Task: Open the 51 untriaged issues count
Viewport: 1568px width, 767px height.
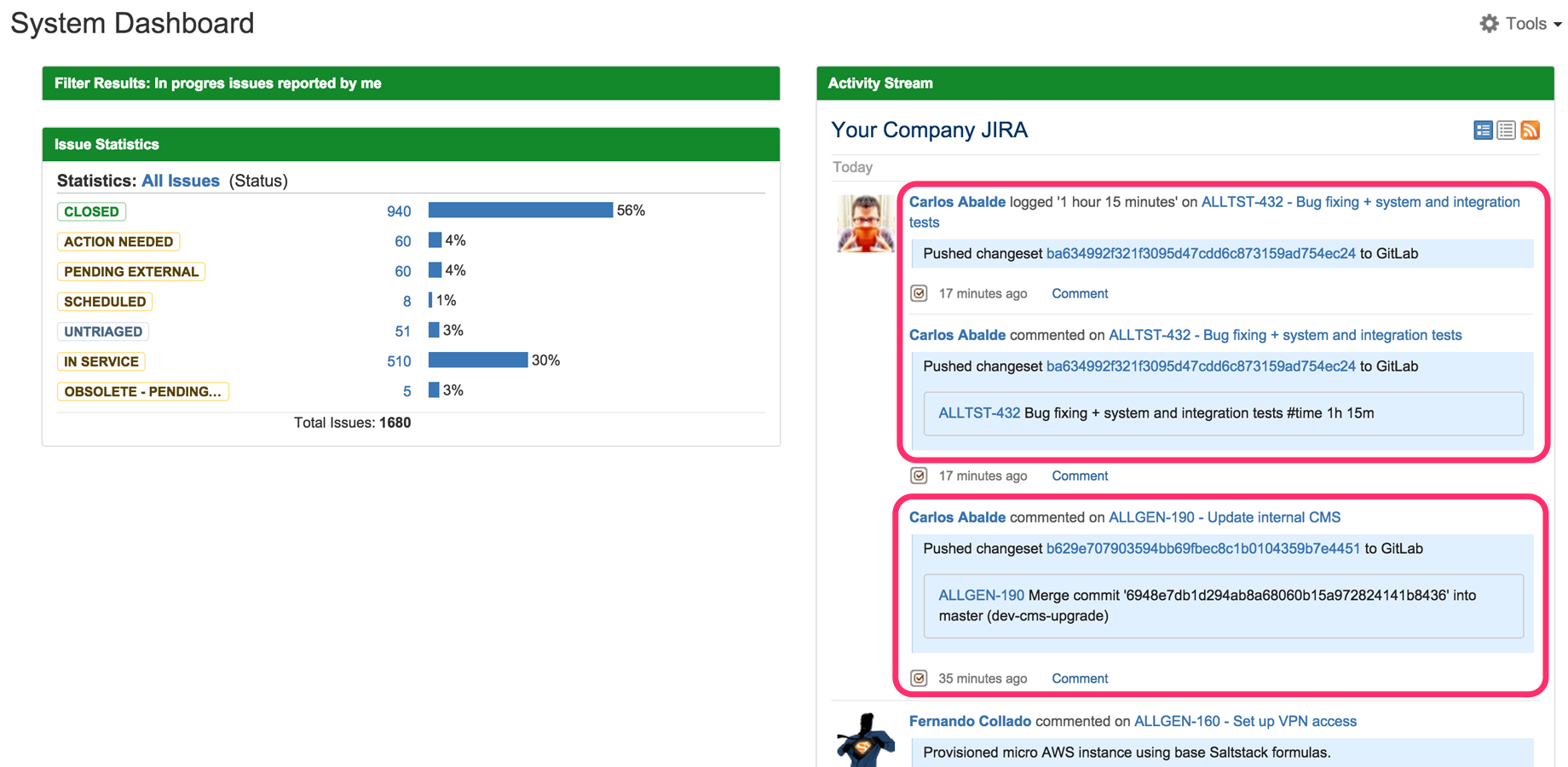Action: [402, 332]
